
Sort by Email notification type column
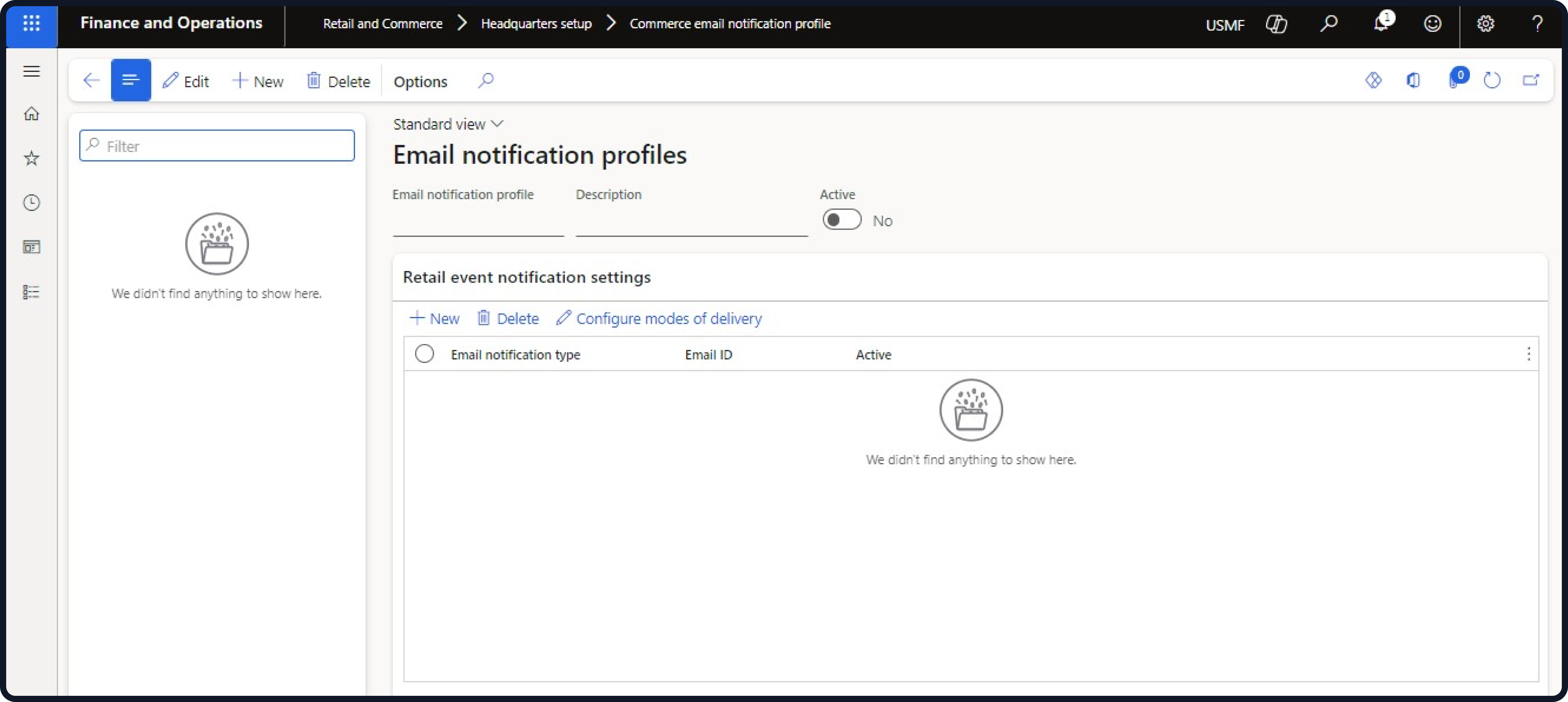click(515, 355)
